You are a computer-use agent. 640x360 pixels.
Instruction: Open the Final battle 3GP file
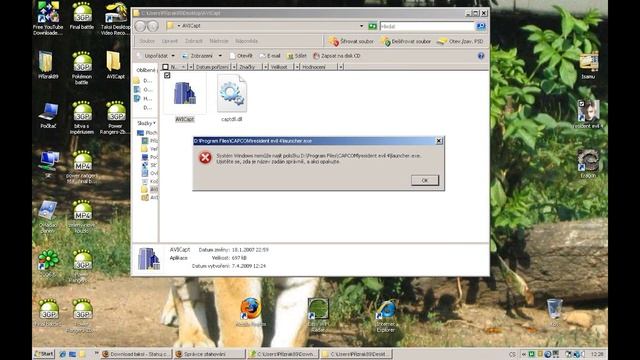tap(82, 16)
